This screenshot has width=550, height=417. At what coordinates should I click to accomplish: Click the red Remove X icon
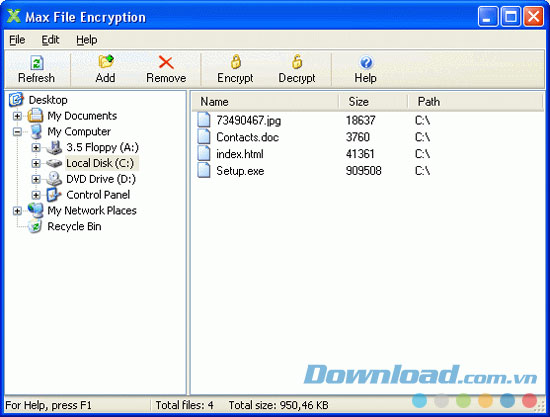click(166, 62)
